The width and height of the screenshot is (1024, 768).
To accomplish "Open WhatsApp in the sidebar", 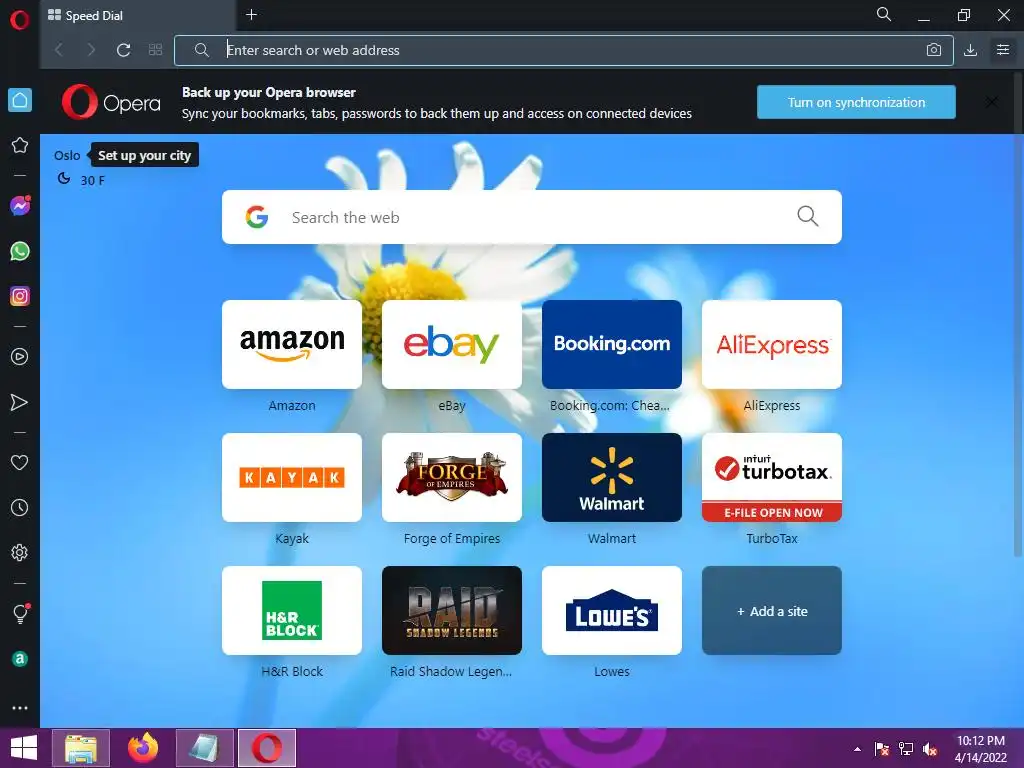I will 20,251.
